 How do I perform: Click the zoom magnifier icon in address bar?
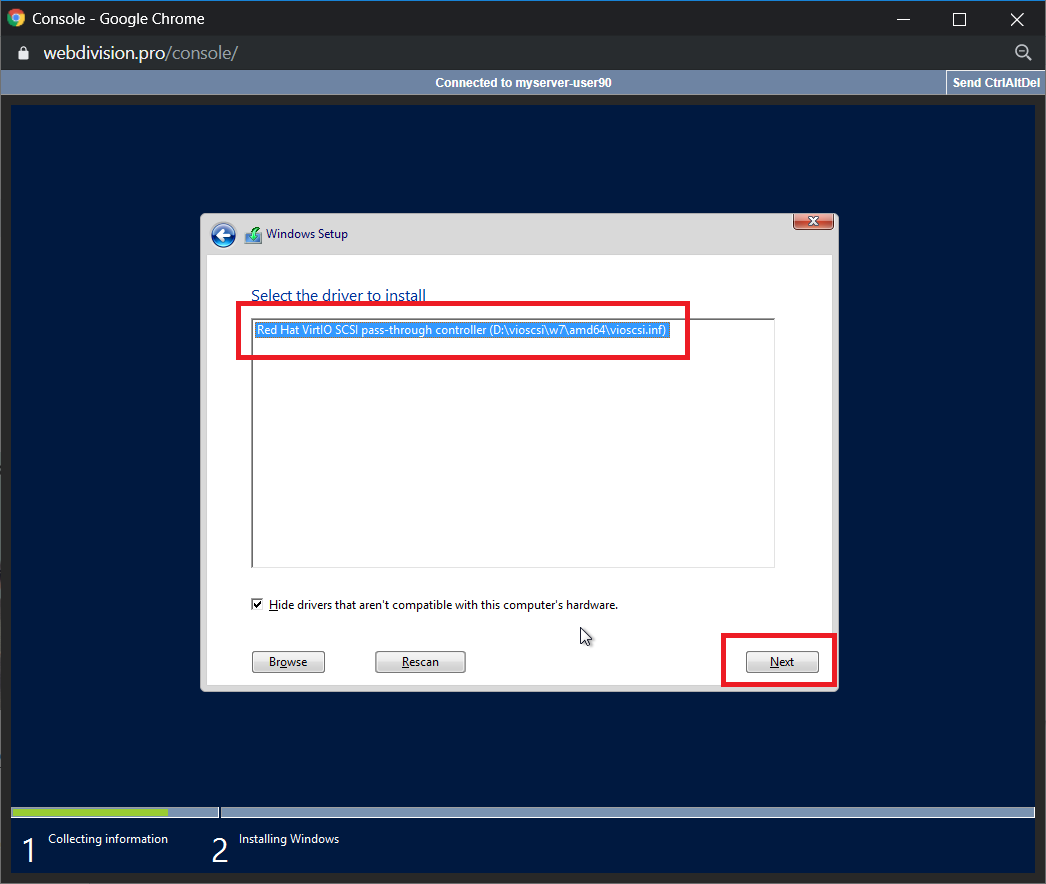click(1022, 53)
